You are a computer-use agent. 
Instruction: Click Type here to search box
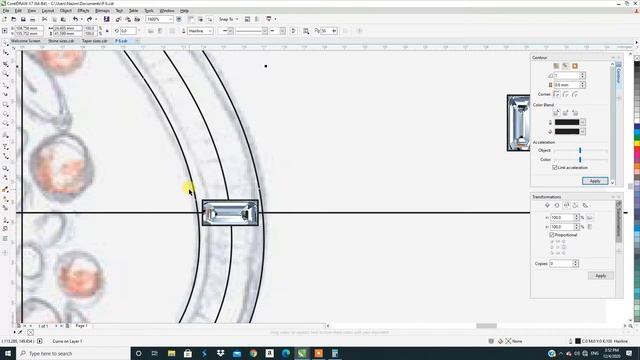(x=73, y=353)
